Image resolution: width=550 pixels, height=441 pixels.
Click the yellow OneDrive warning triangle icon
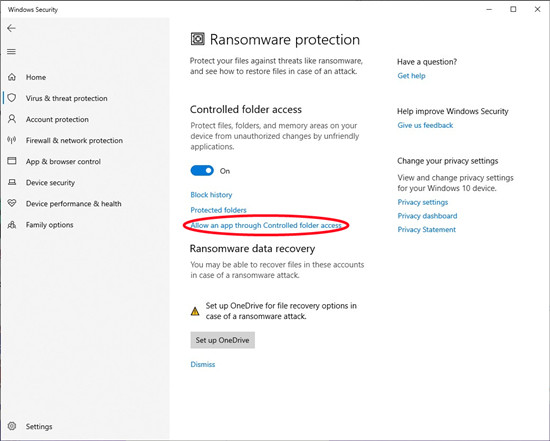[x=195, y=311]
